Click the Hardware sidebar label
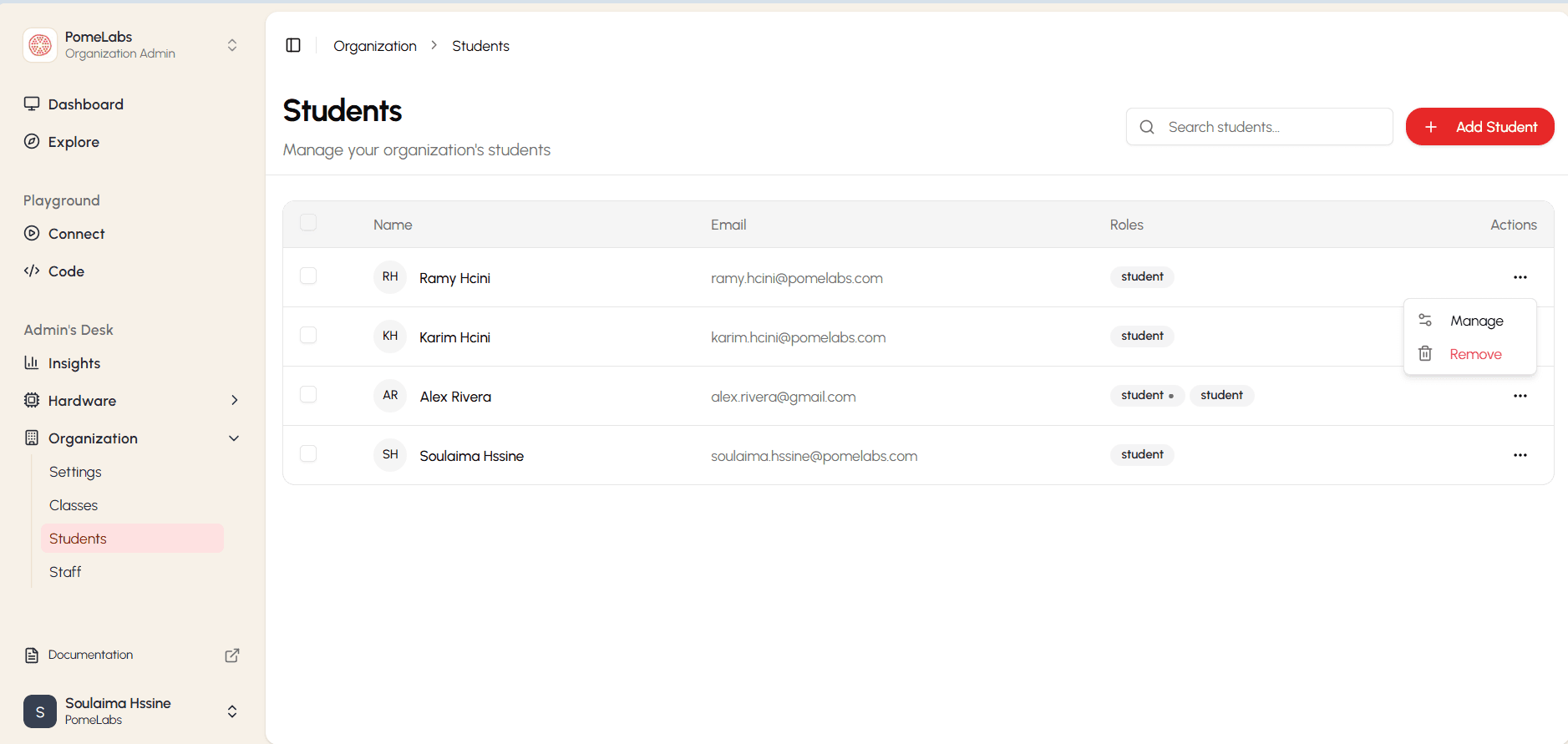 tap(82, 401)
